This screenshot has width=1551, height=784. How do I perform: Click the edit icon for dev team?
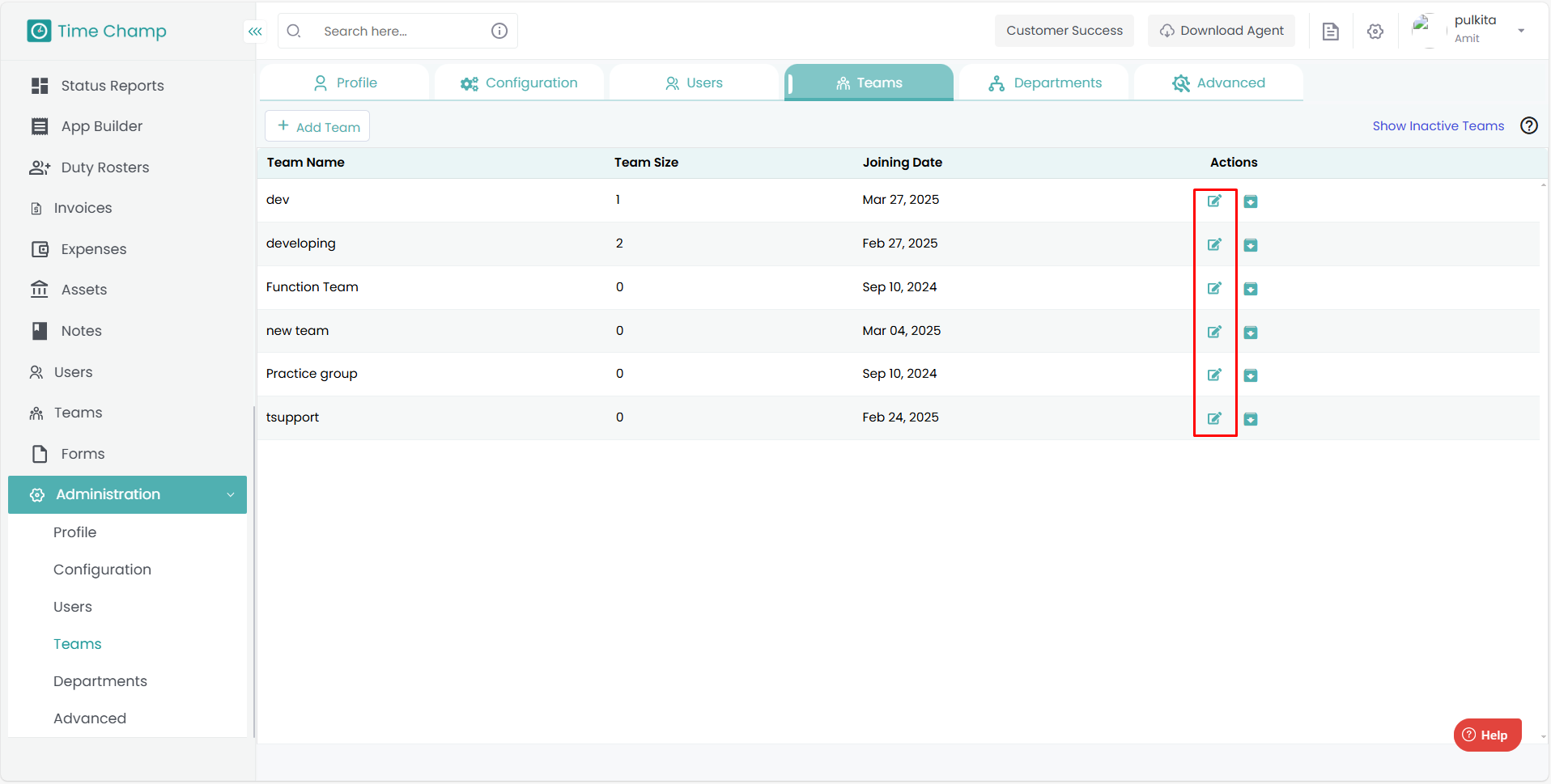coord(1214,201)
